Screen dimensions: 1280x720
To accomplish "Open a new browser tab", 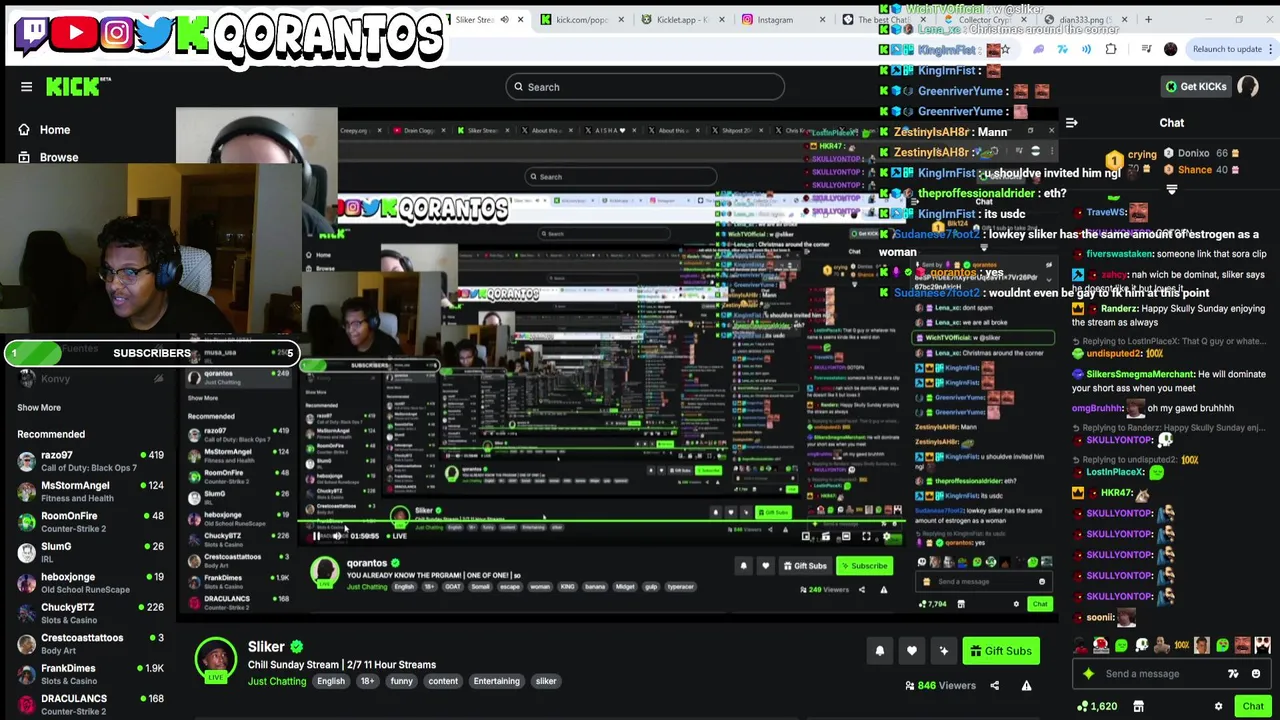I will [1148, 20].
